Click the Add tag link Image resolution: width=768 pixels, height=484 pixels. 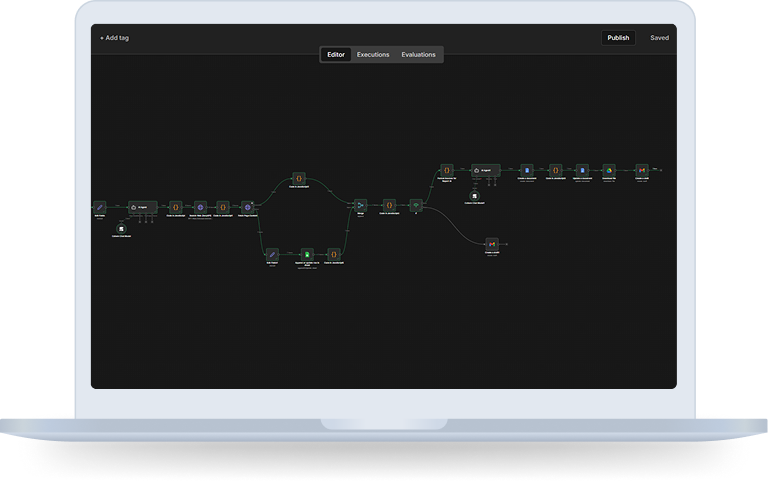114,38
